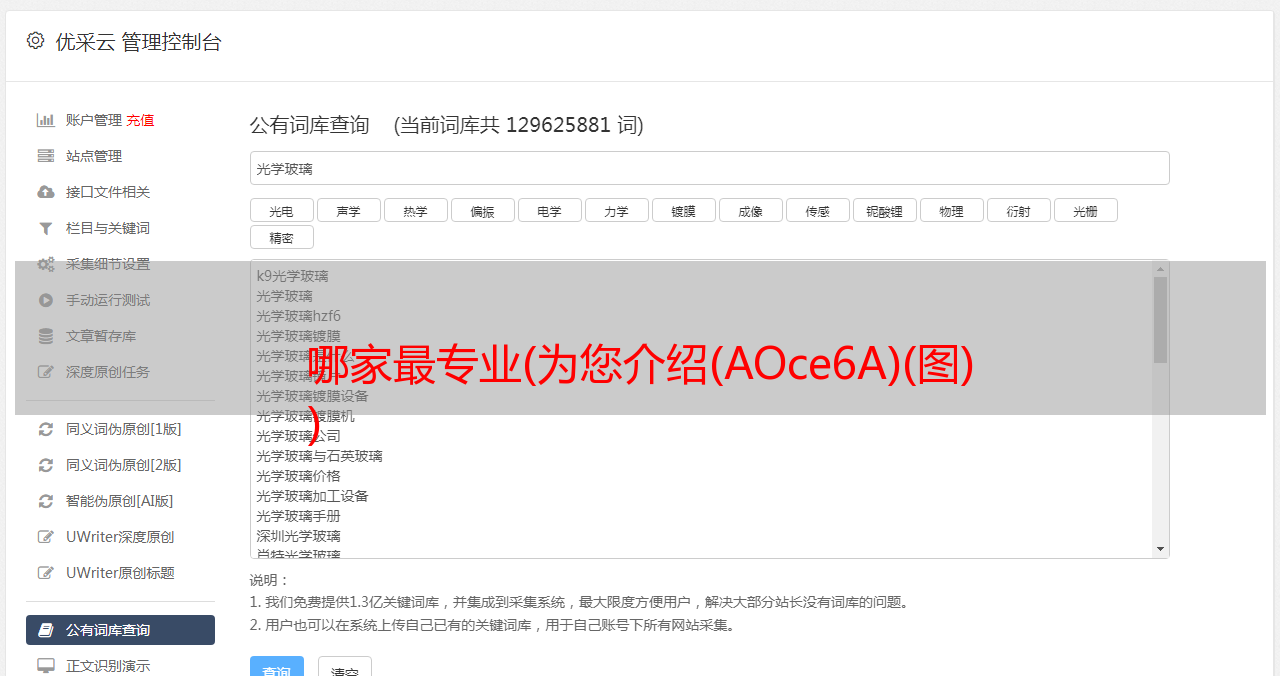Click the results list scrollbar up arrow
The width and height of the screenshot is (1280, 676).
click(x=1160, y=269)
